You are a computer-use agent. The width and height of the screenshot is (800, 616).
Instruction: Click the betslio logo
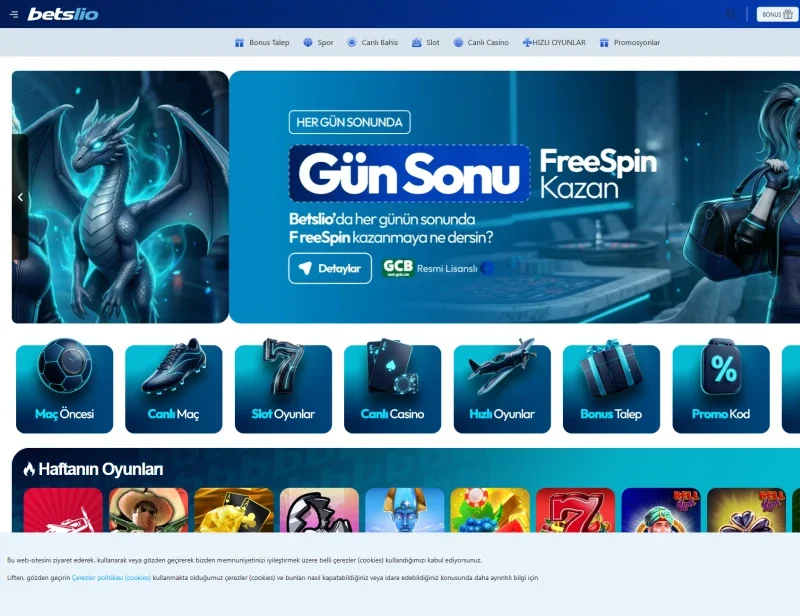[x=63, y=14]
